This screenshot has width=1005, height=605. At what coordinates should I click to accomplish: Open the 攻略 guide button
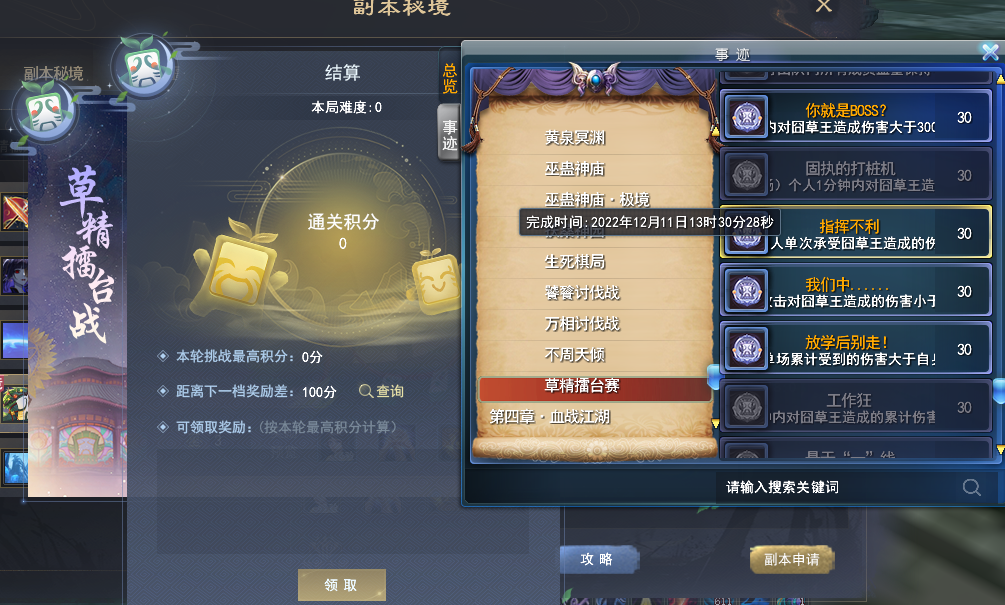point(598,559)
